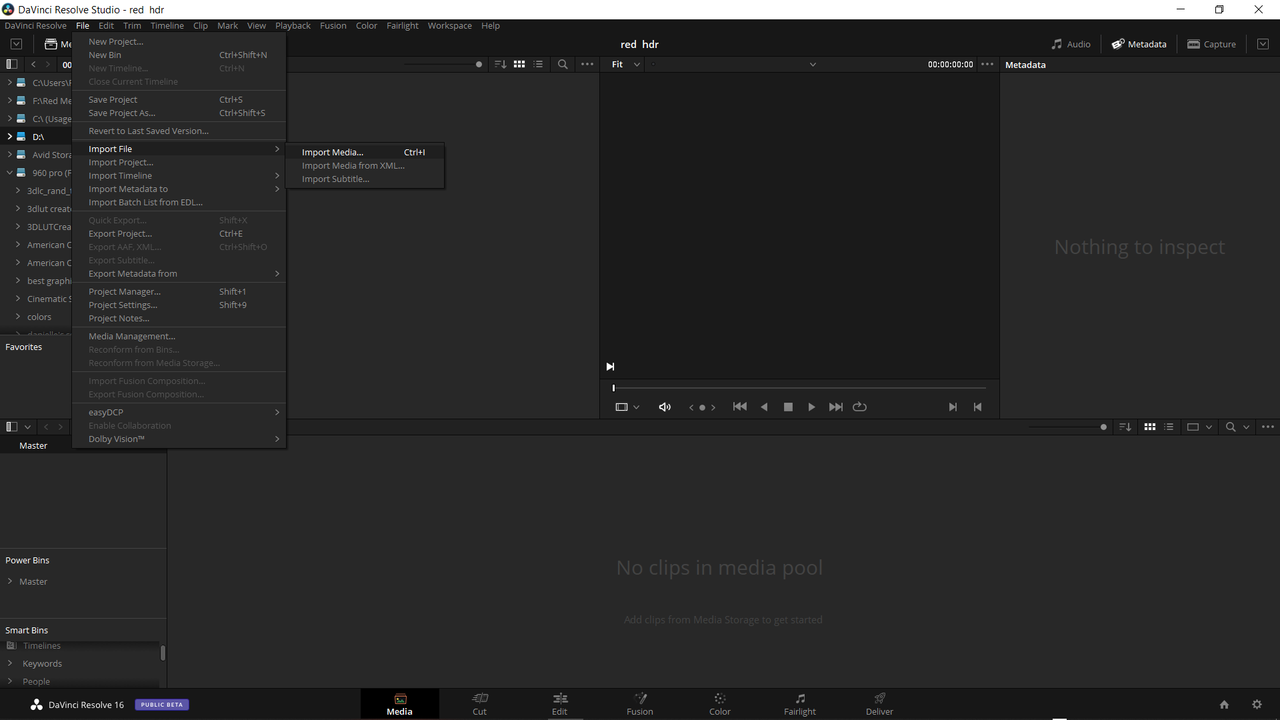
Task: Open Project Manager home icon
Action: point(1224,705)
